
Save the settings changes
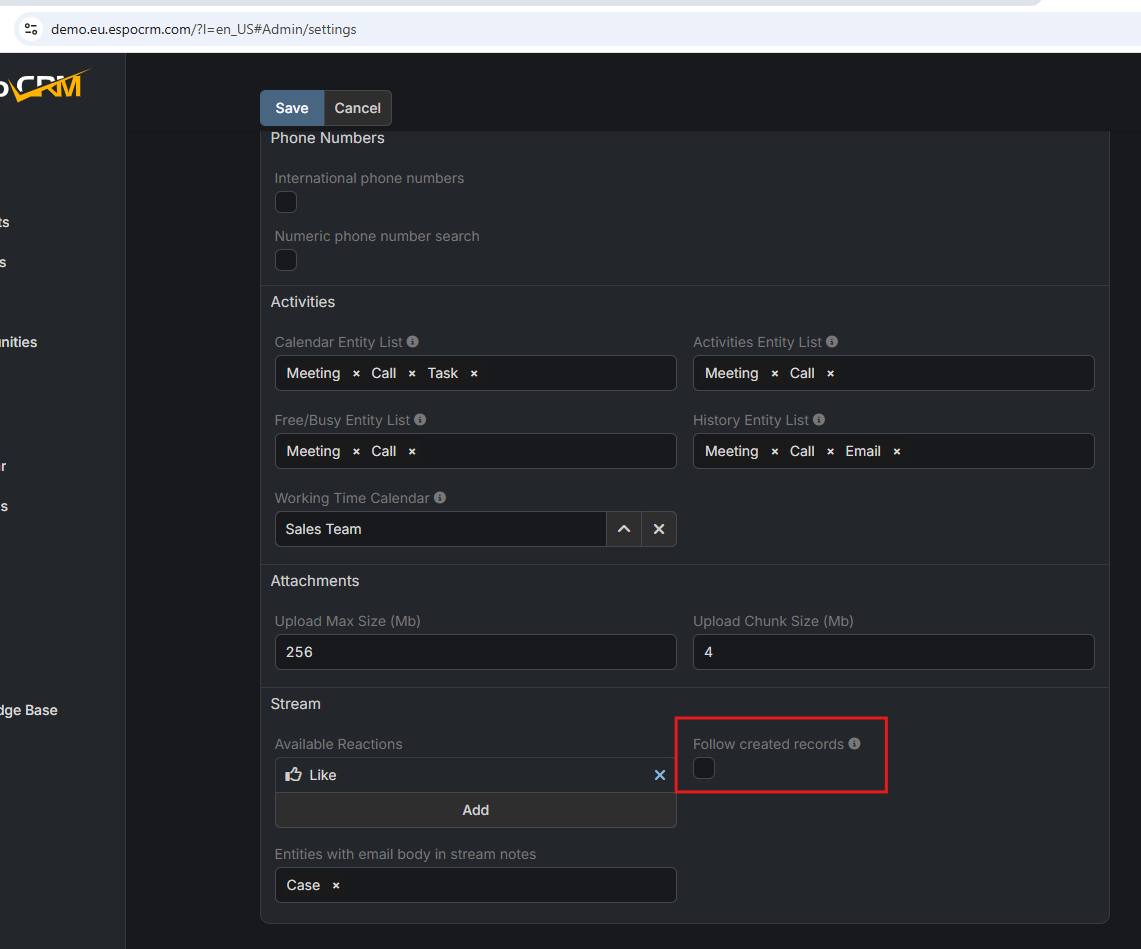pos(292,108)
